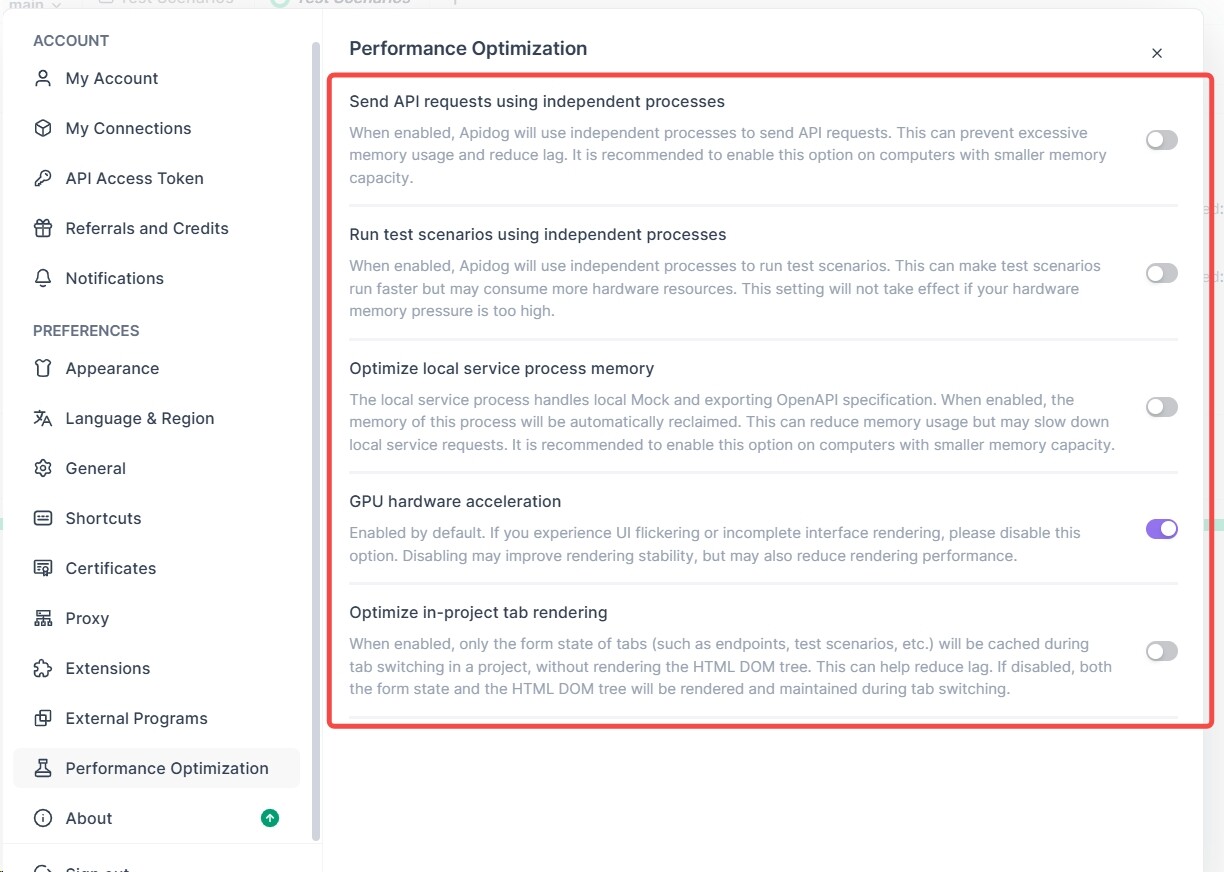Viewport: 1224px width, 872px height.
Task: Turn on running test scenarios independently
Action: [x=1161, y=273]
